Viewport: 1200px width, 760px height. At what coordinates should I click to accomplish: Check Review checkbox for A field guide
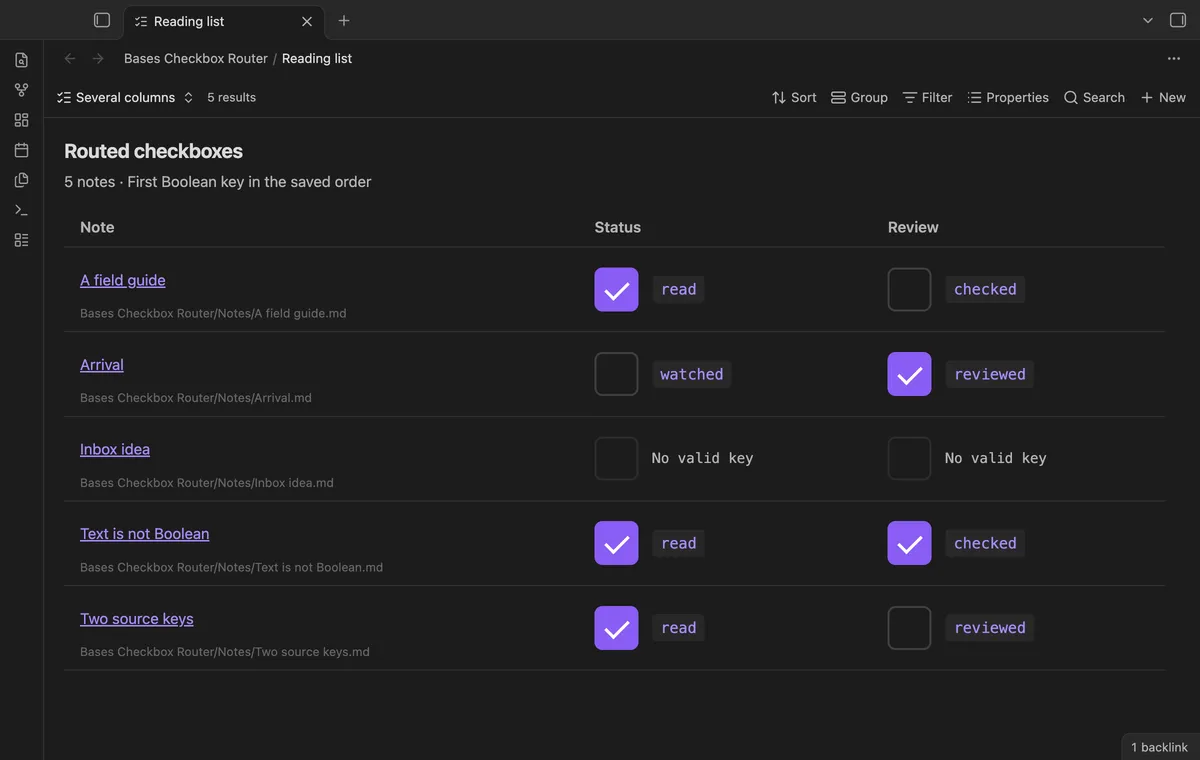[x=909, y=289]
